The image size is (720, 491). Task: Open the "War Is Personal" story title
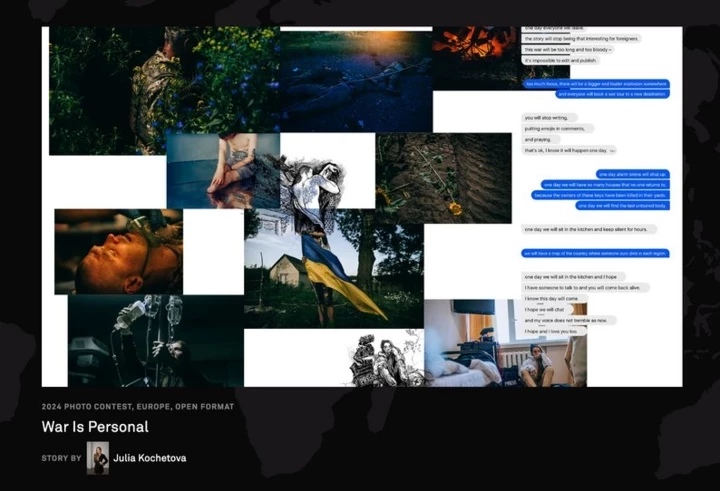coord(95,427)
